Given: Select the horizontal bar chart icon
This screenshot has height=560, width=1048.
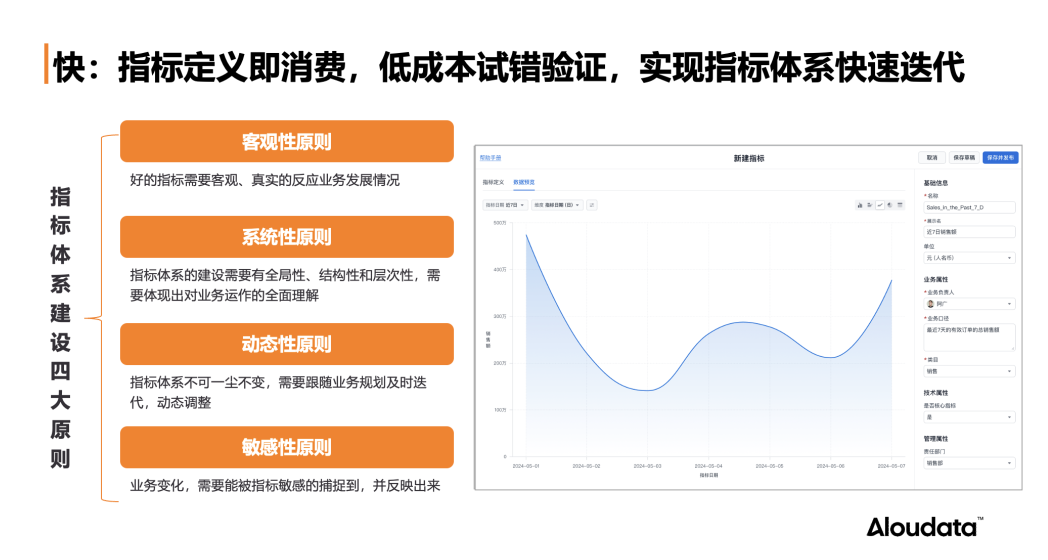Looking at the screenshot, I should [x=870, y=205].
